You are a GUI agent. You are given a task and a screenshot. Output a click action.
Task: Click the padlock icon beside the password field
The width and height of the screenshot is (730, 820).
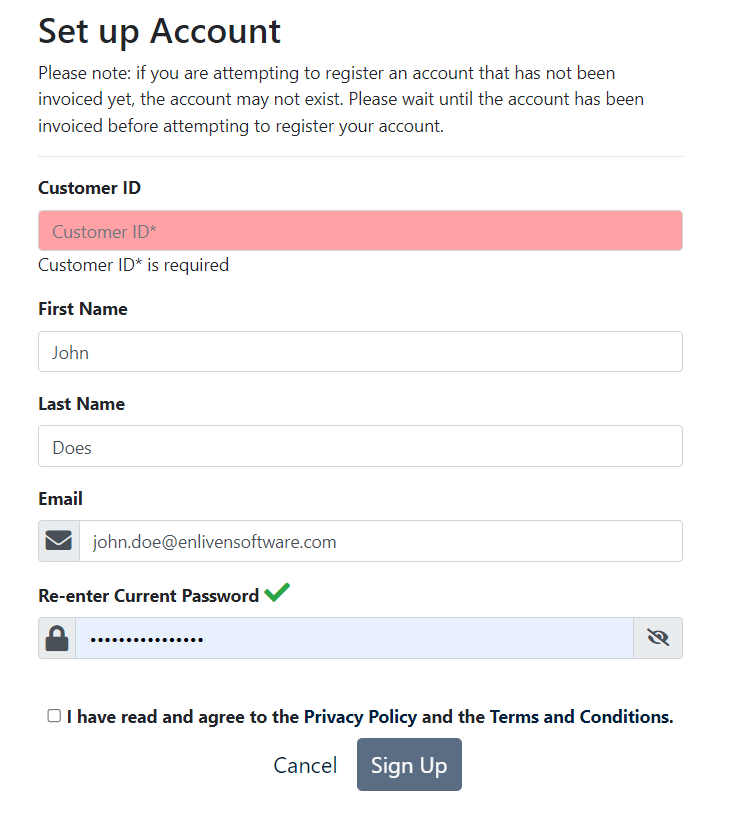[57, 638]
